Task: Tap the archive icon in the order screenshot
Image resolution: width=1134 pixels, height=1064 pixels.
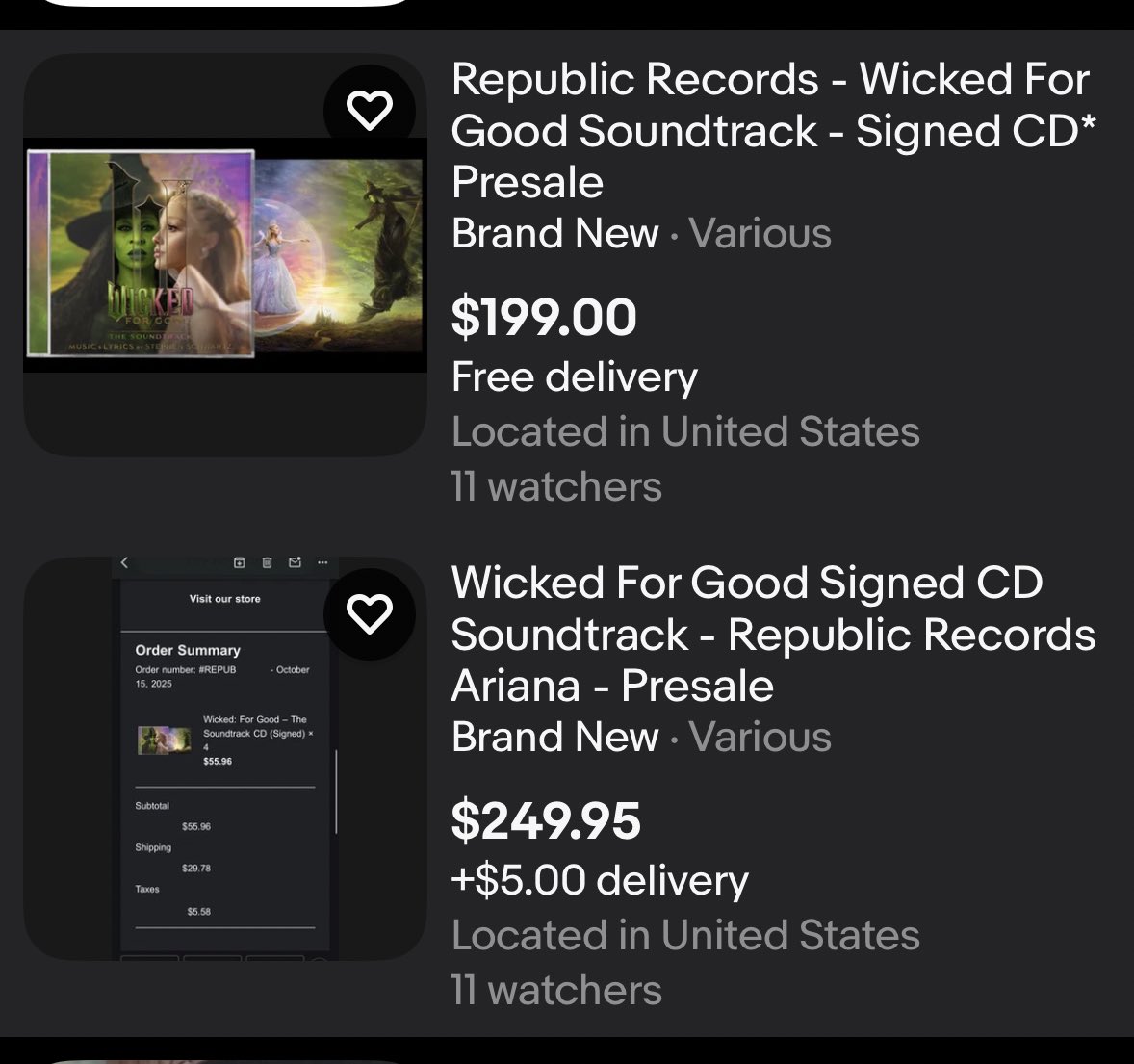Action: point(240,562)
